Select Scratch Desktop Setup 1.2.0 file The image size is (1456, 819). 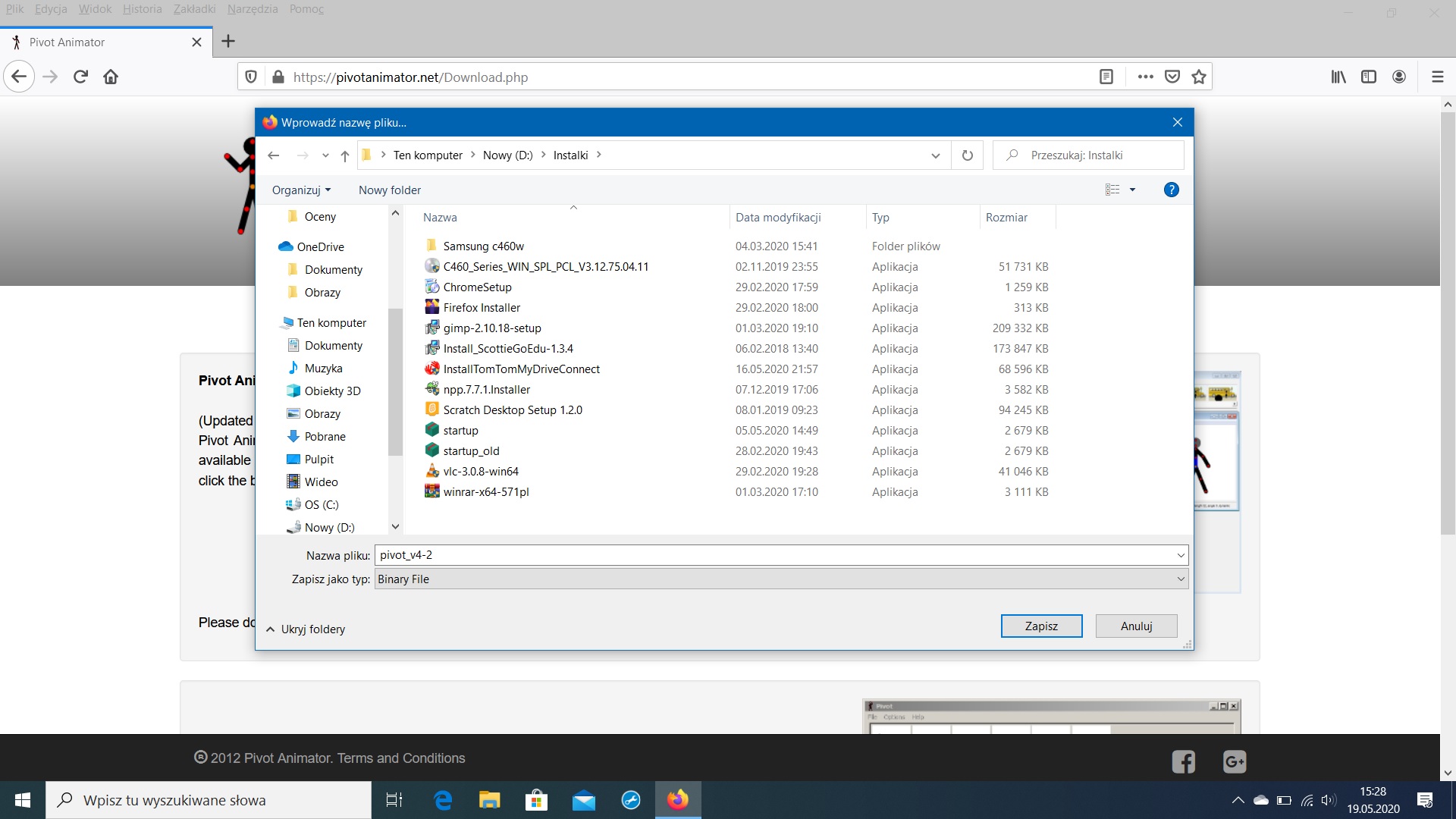[x=513, y=410]
